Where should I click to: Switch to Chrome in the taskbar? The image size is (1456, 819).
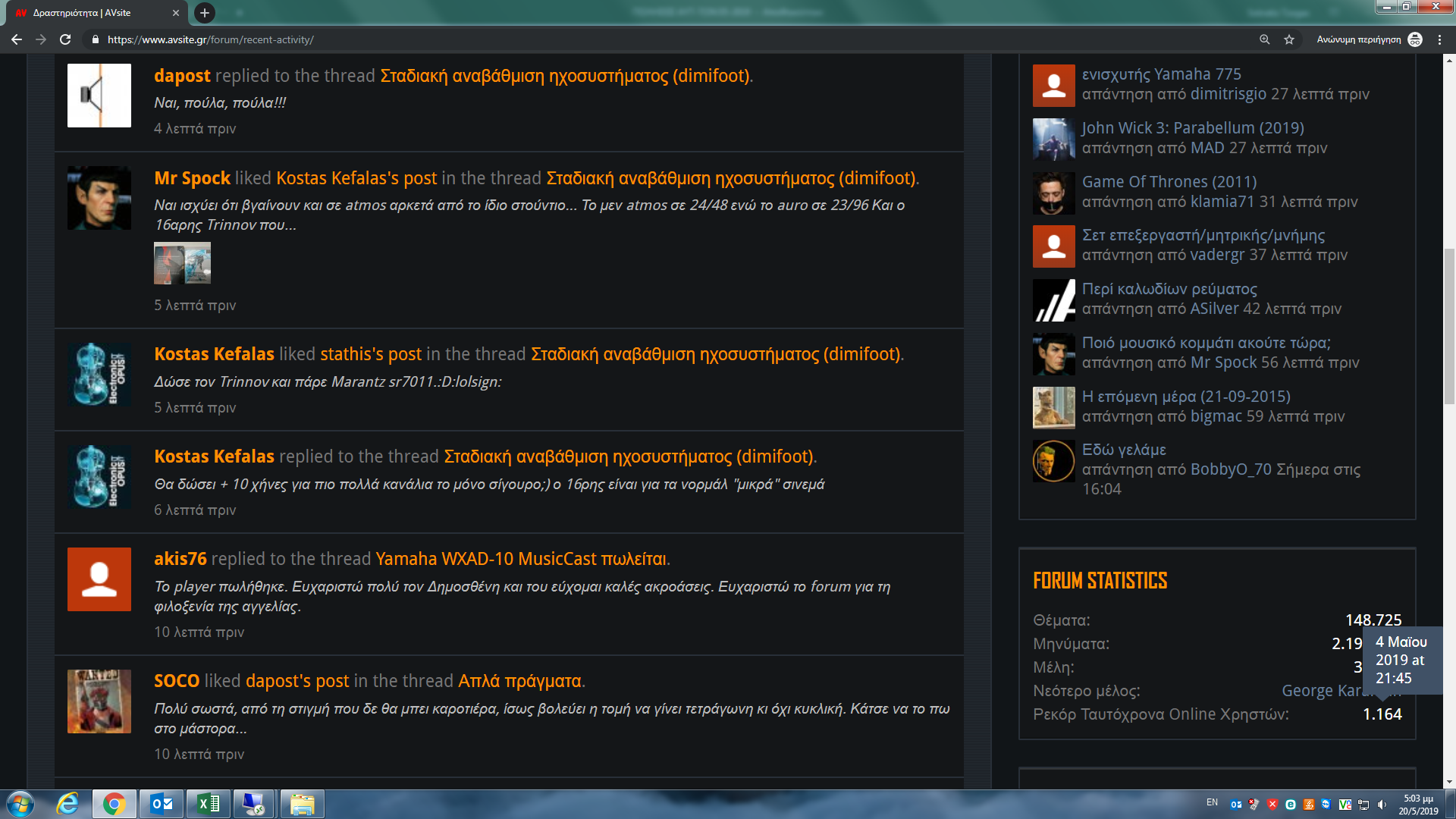(115, 804)
